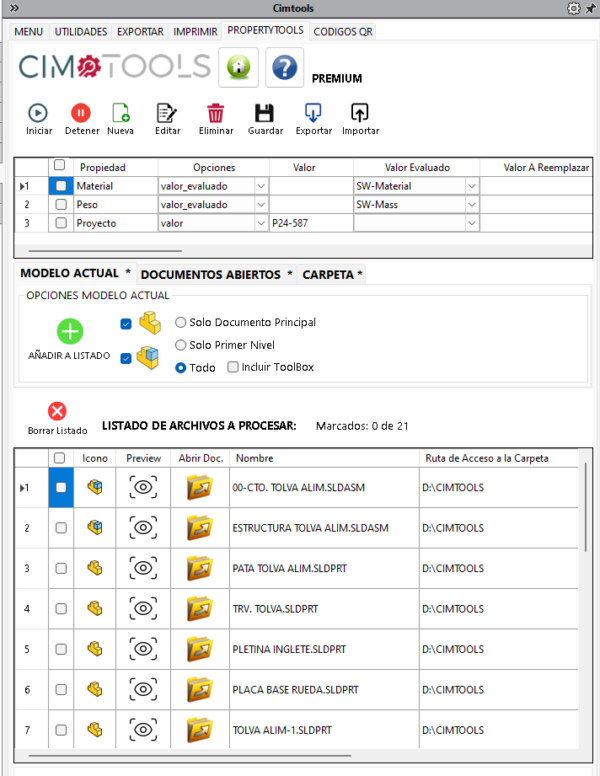This screenshot has width=600, height=776.
Task: Open Cimtools settings gear icon
Action: [x=573, y=8]
